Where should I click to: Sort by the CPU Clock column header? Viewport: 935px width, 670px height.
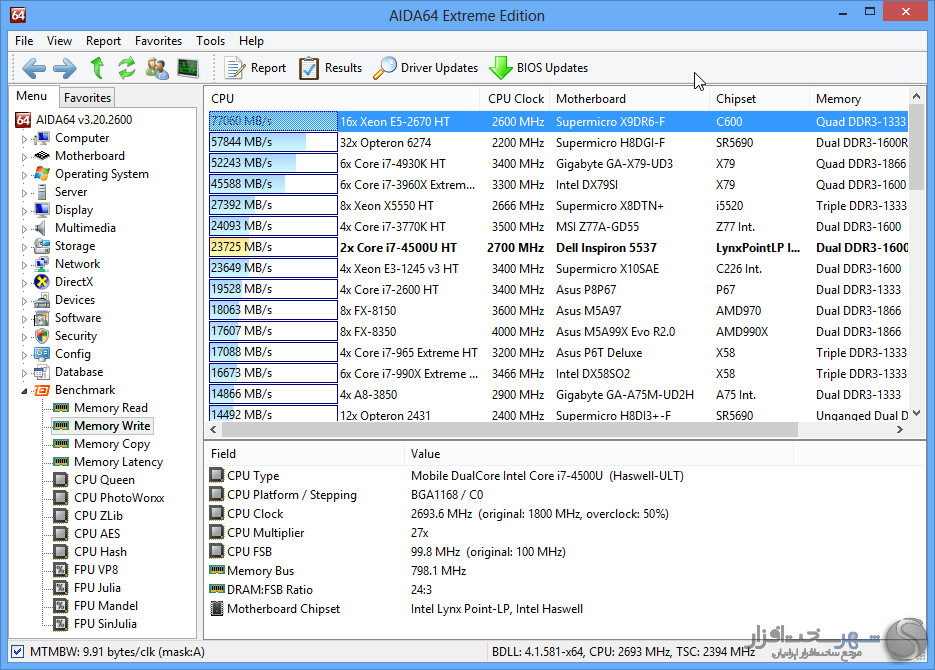pos(515,99)
